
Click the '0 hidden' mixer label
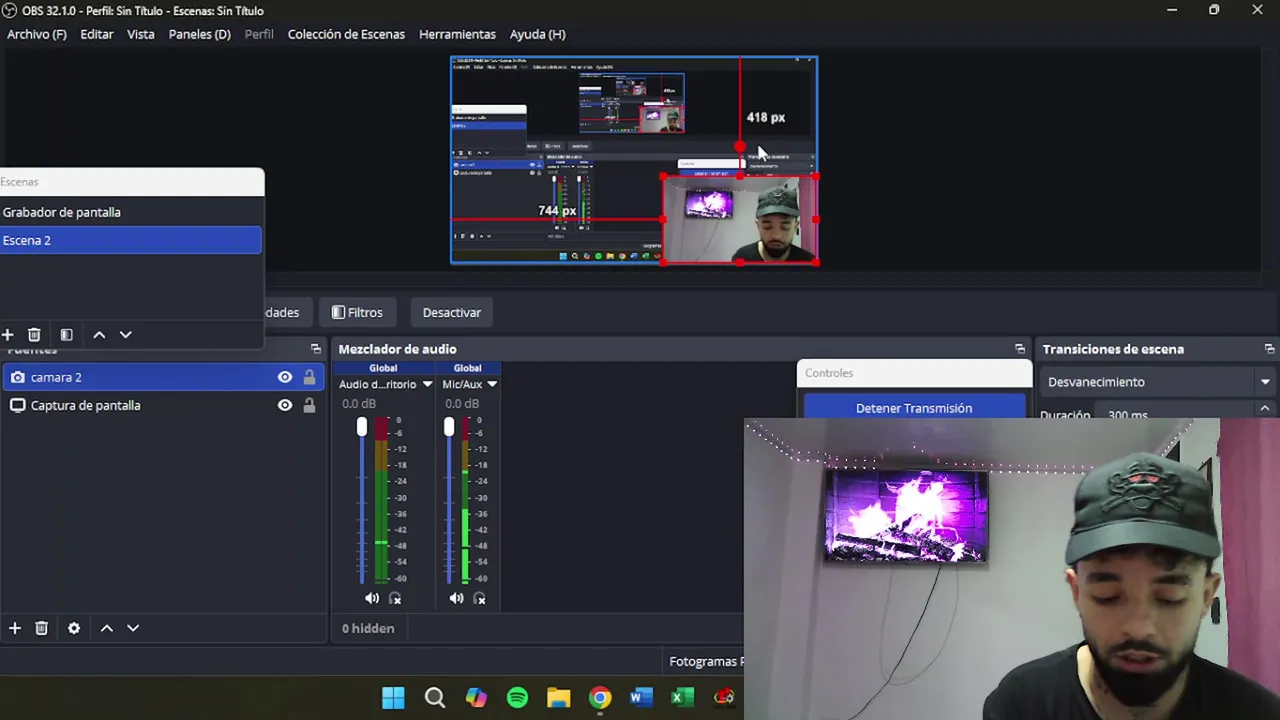coord(368,628)
